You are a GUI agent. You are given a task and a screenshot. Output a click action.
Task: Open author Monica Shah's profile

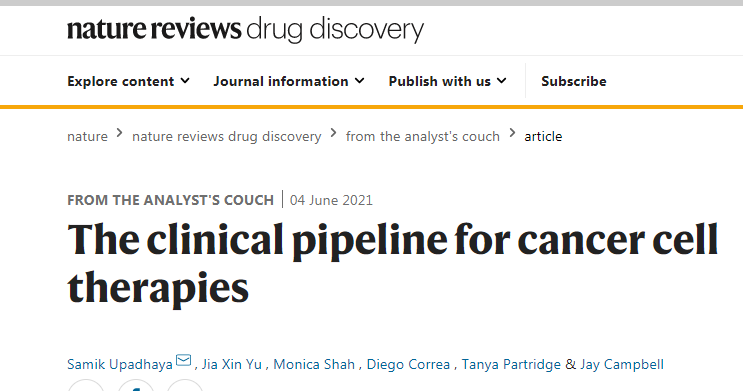[314, 364]
